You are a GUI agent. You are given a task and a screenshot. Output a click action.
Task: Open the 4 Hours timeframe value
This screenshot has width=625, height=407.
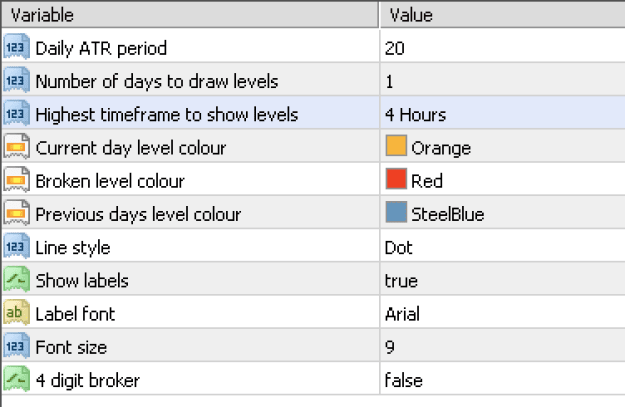[x=415, y=115]
